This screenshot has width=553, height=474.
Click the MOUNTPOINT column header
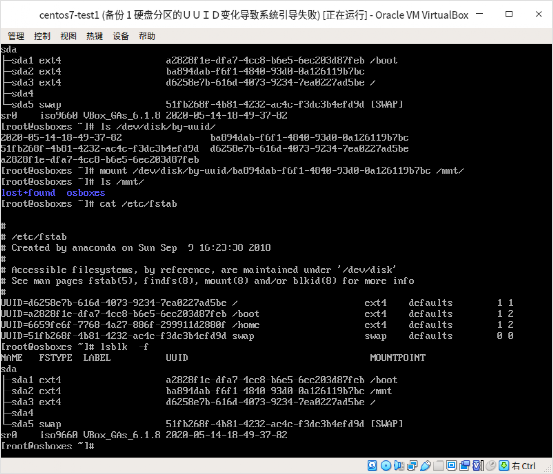coord(397,358)
